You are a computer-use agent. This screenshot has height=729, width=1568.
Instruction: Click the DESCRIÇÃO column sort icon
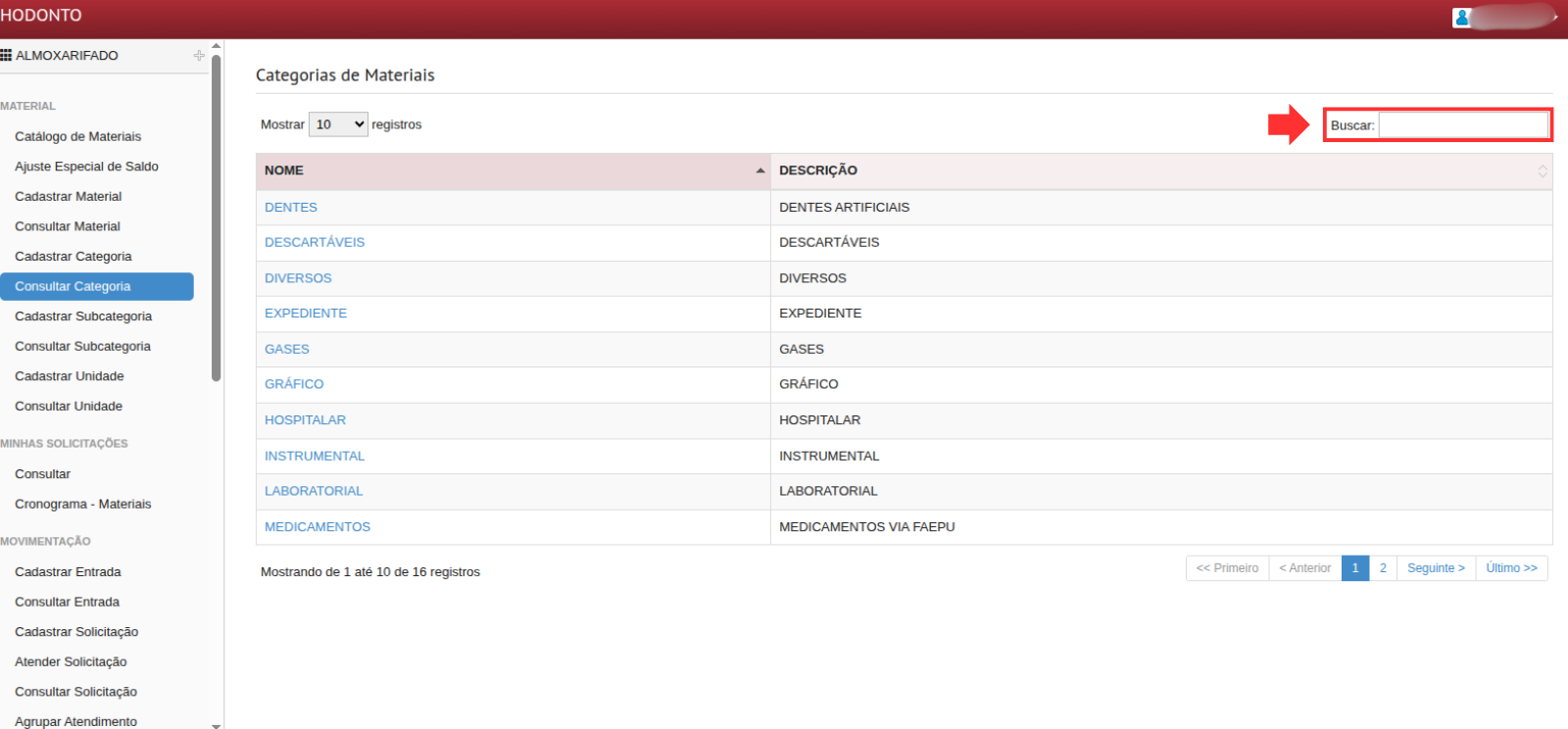(x=1542, y=171)
